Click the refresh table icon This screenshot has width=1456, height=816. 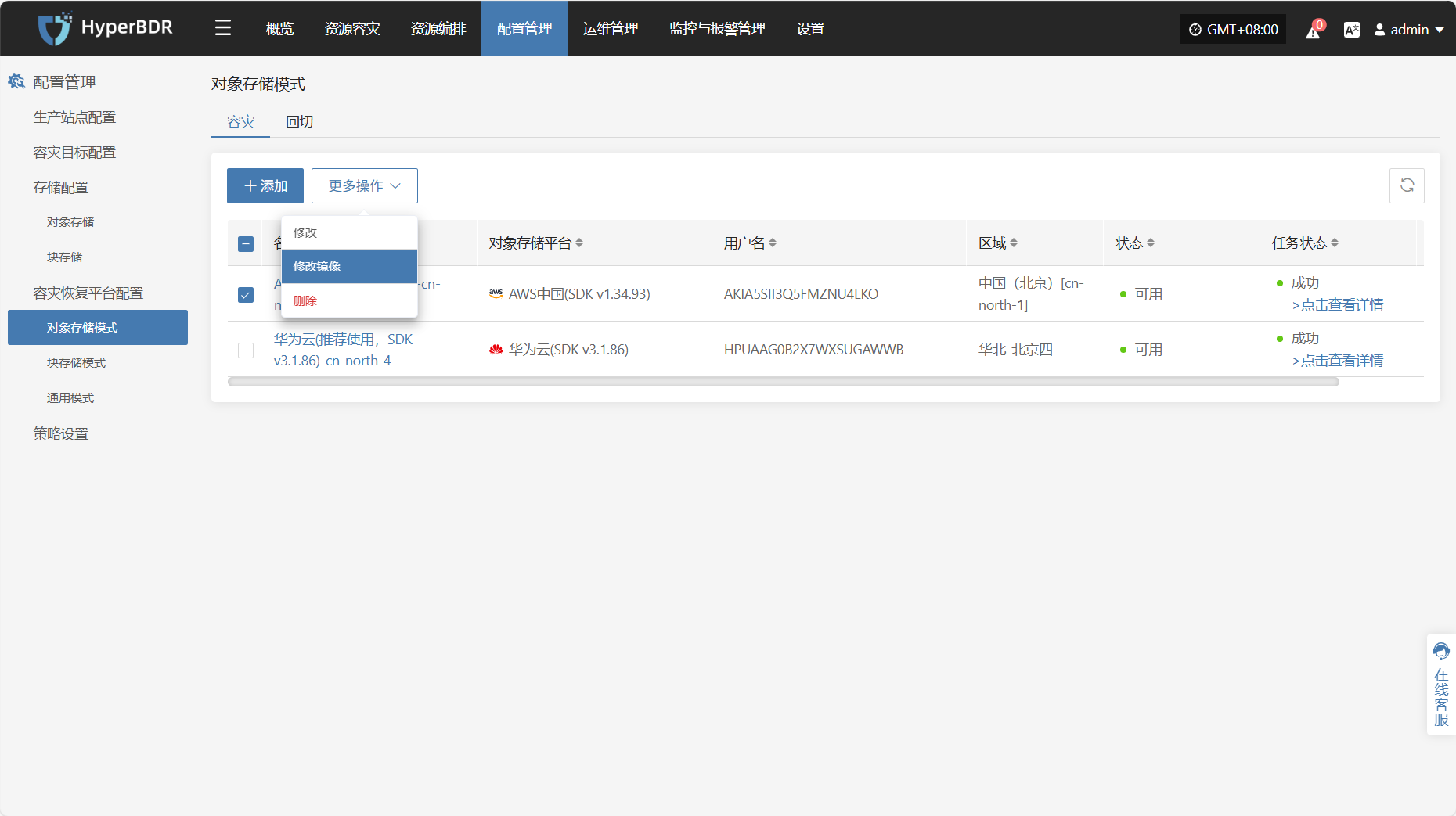[1407, 185]
